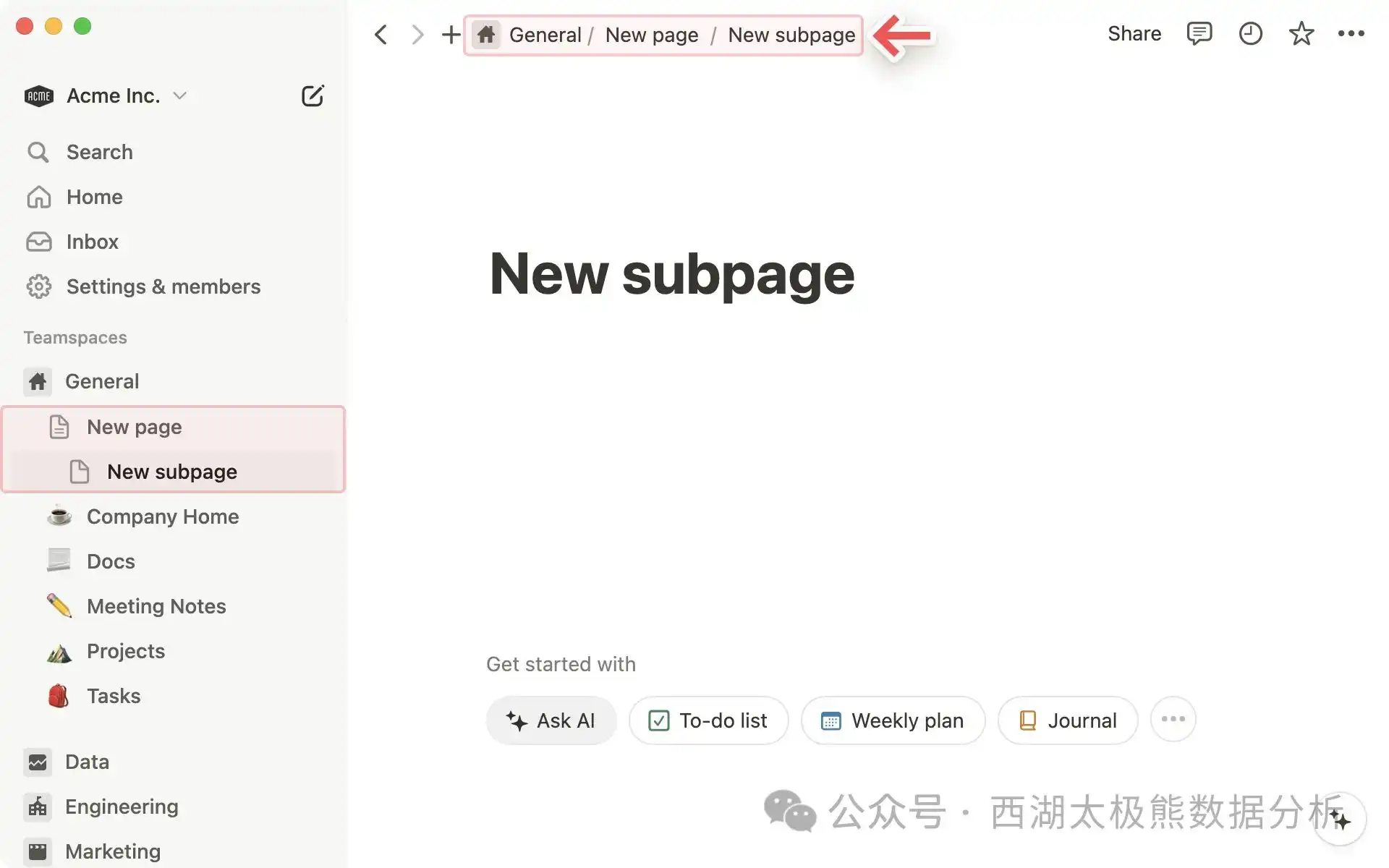
Task: Star this page as favorite
Action: 1301,33
